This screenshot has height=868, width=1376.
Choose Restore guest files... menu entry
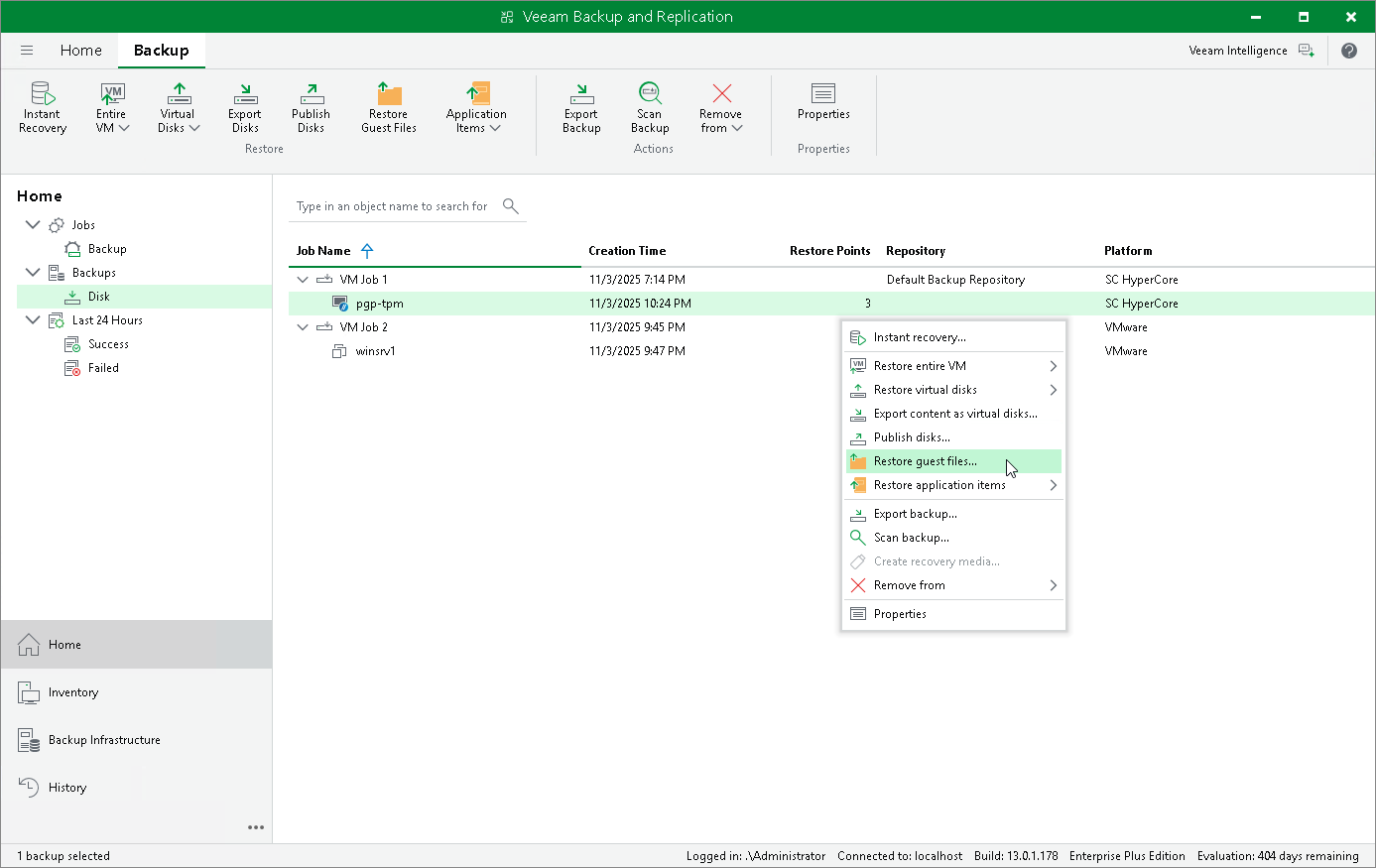click(954, 461)
